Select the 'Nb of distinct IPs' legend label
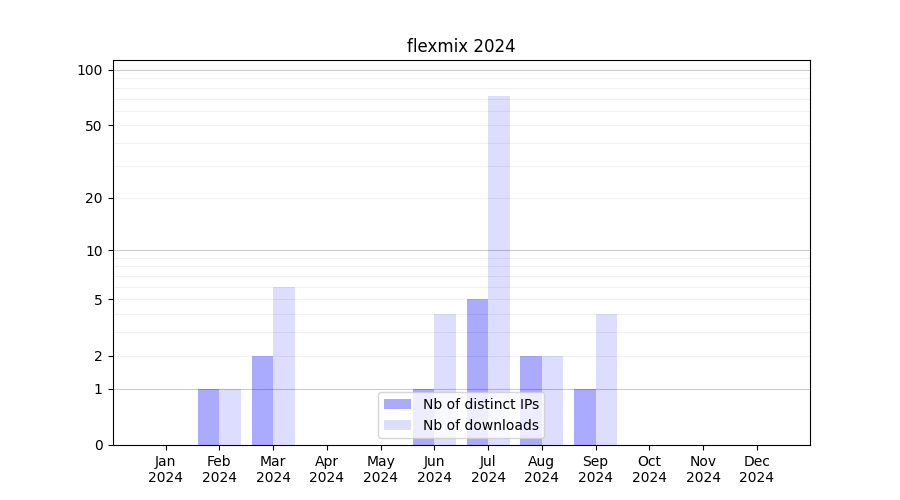900x500 pixels. tap(480, 404)
